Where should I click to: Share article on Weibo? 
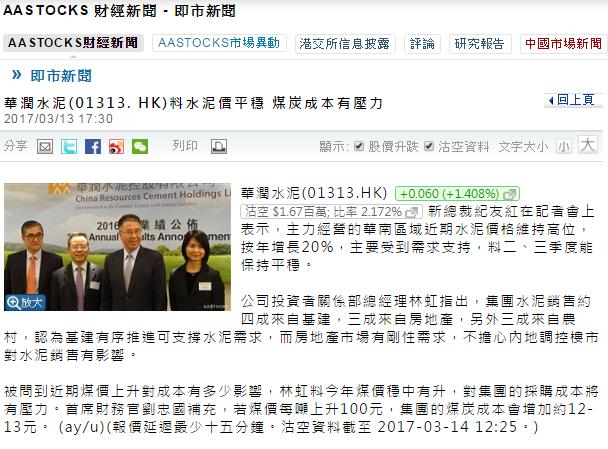point(116,147)
